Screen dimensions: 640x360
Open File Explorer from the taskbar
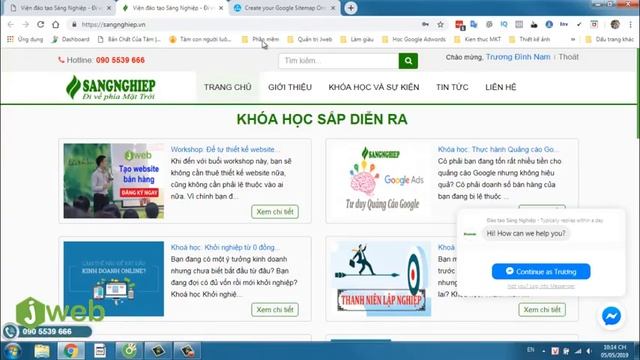[x=42, y=351]
